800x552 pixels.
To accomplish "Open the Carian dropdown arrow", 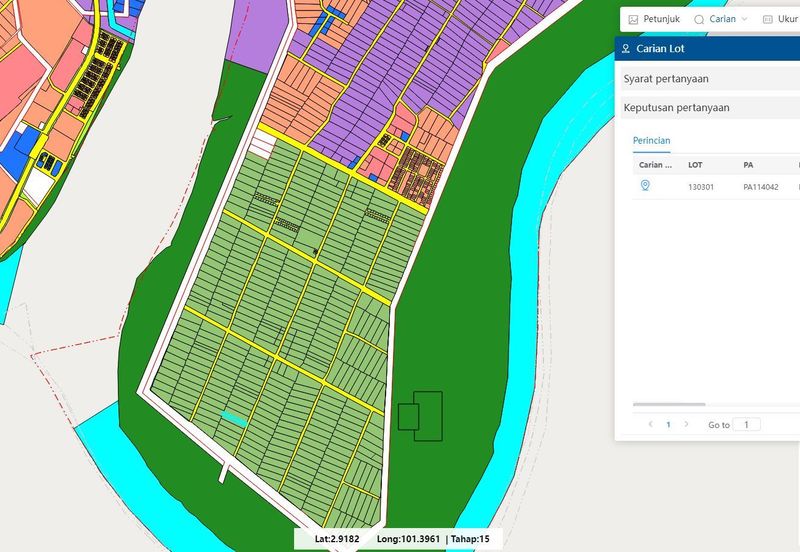I will pos(744,19).
